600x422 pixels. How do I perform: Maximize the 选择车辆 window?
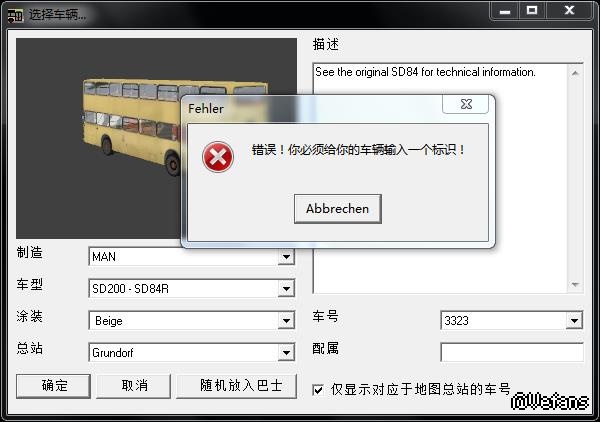532,10
